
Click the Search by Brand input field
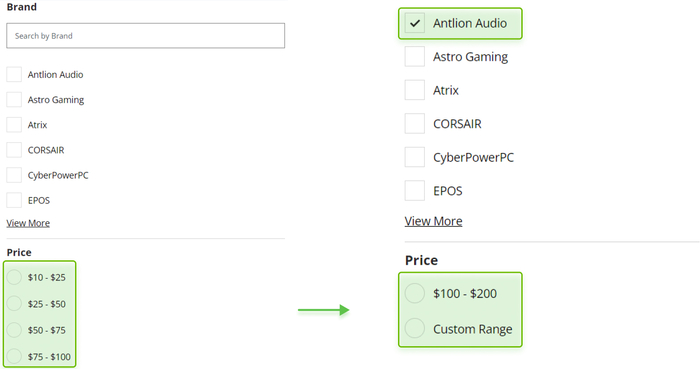point(146,36)
